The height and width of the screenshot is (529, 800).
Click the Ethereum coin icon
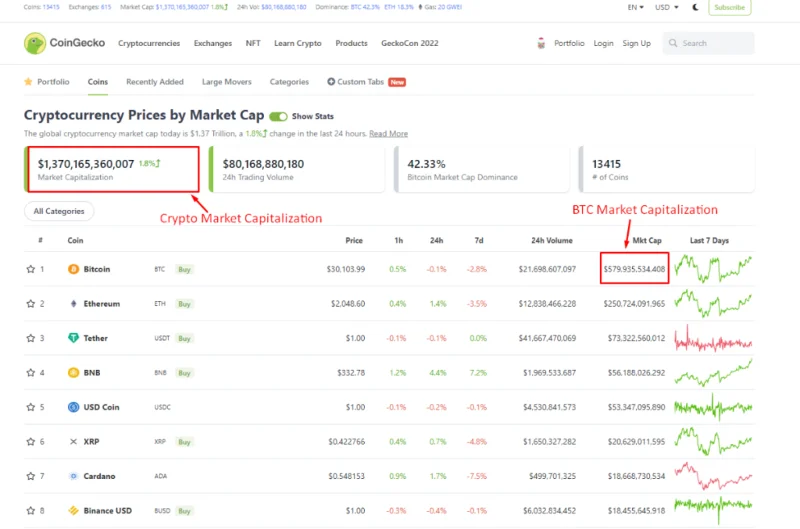[x=73, y=304]
